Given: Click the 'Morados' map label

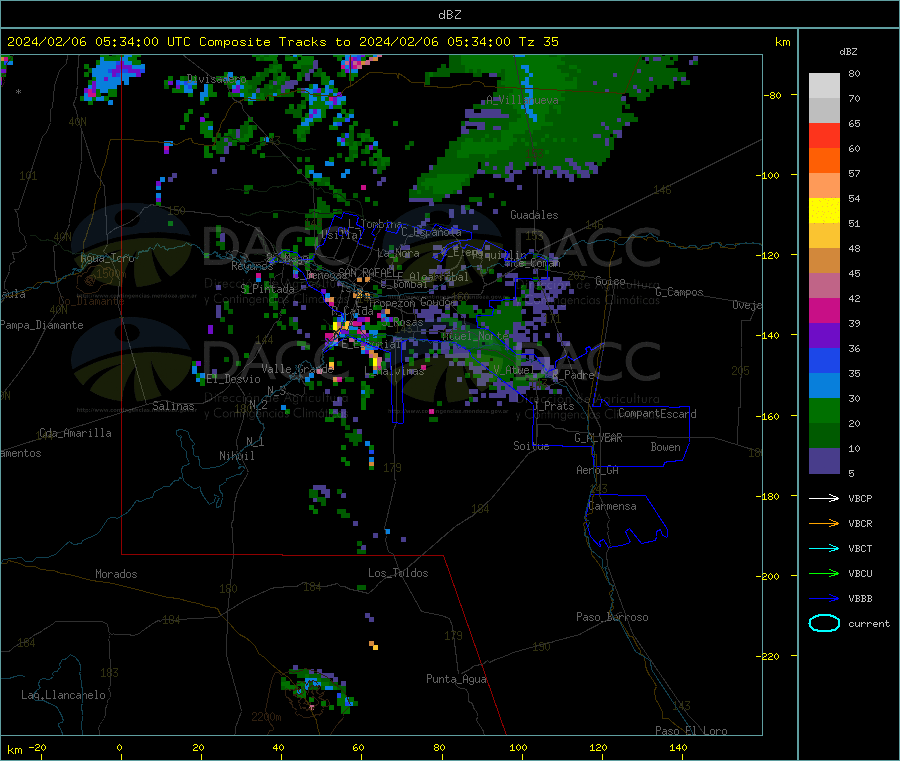Looking at the screenshot, I should [116, 574].
